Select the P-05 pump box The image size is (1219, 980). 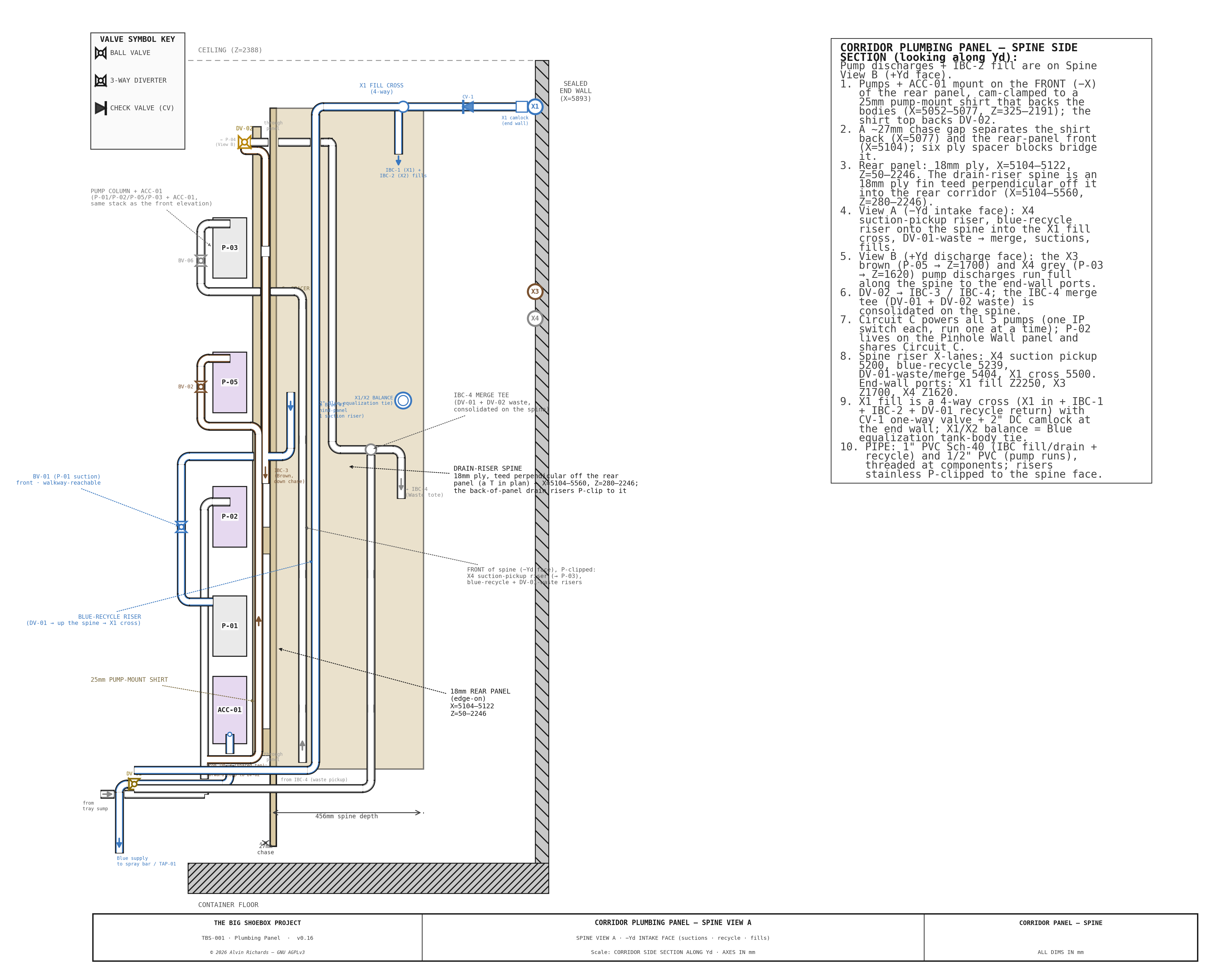click(230, 382)
